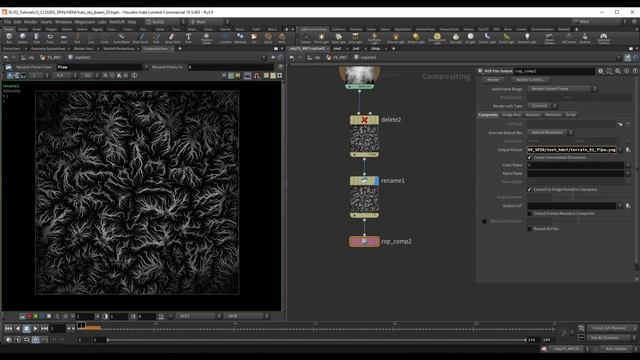Select the Font tool with T icon
This screenshot has width=640, height=360.
tap(188, 38)
